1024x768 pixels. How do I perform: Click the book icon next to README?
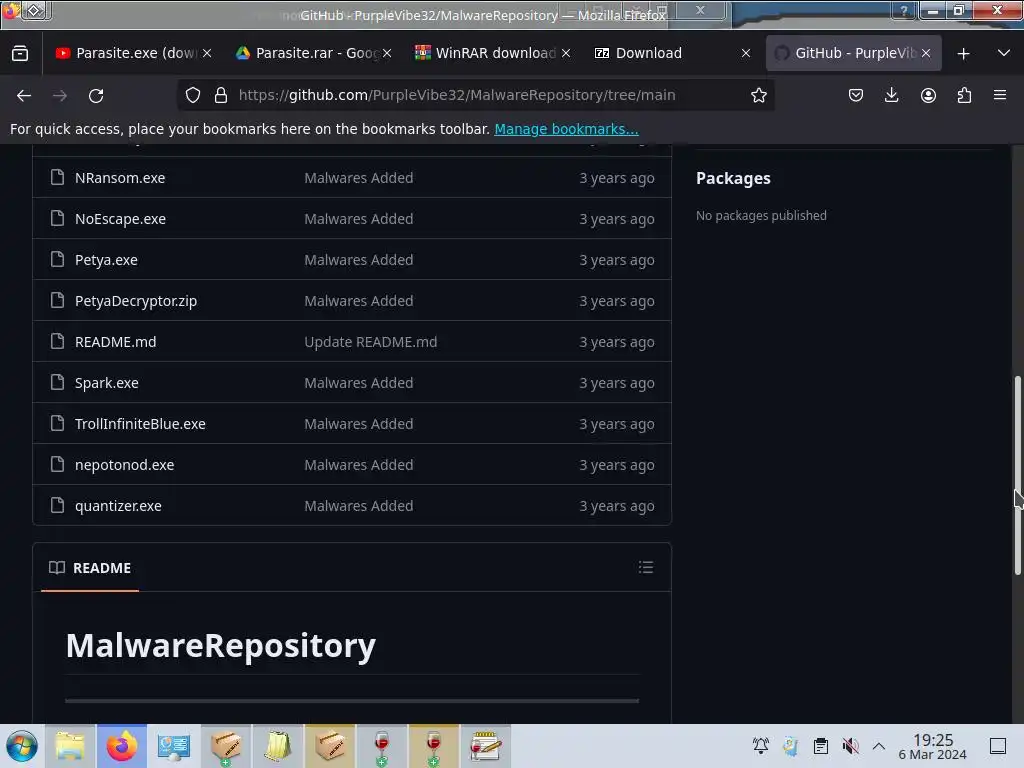point(57,568)
